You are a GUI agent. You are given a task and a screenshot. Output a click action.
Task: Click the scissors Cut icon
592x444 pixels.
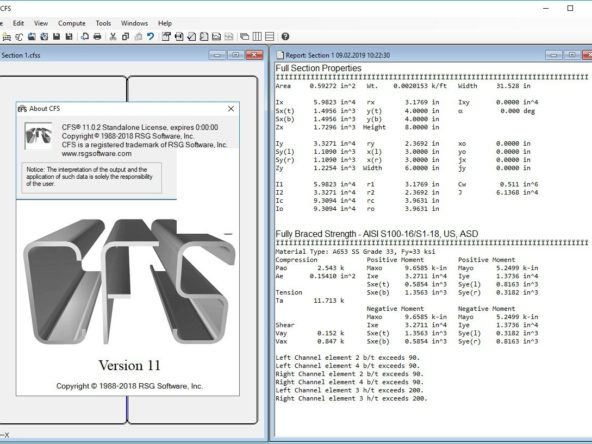point(113,37)
